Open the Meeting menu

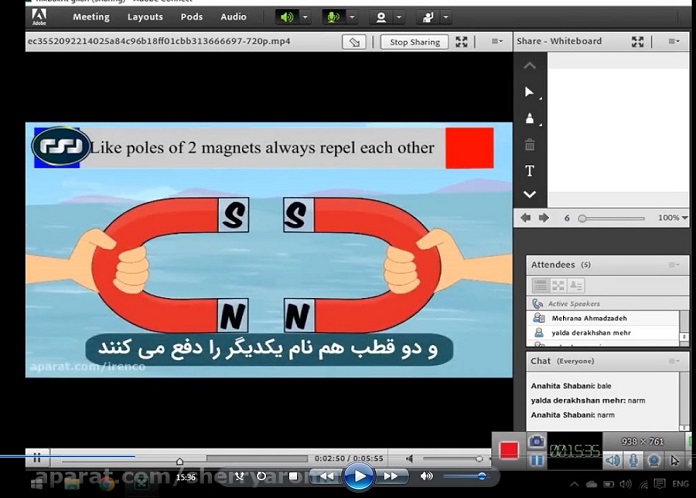click(91, 17)
